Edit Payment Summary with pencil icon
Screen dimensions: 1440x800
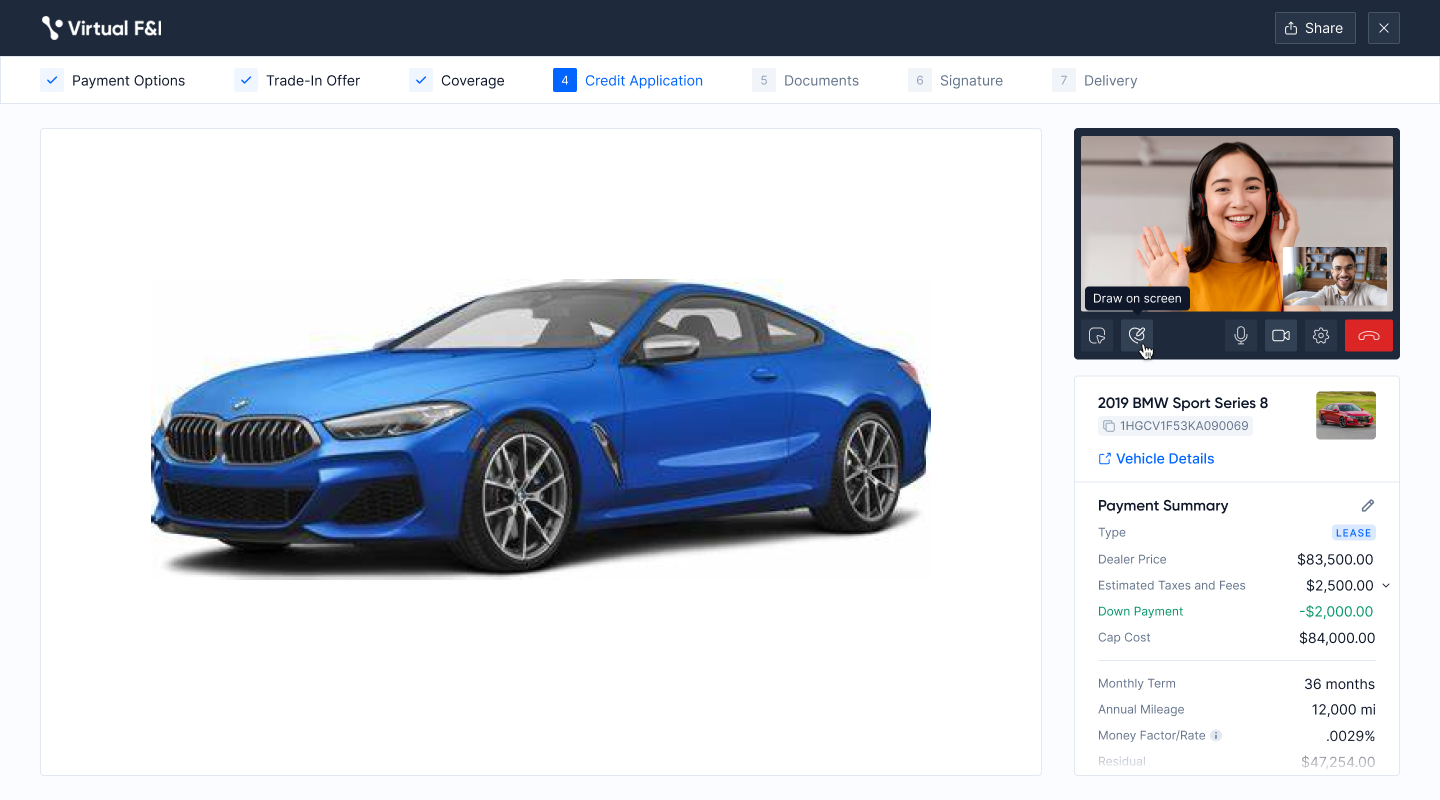[1367, 506]
